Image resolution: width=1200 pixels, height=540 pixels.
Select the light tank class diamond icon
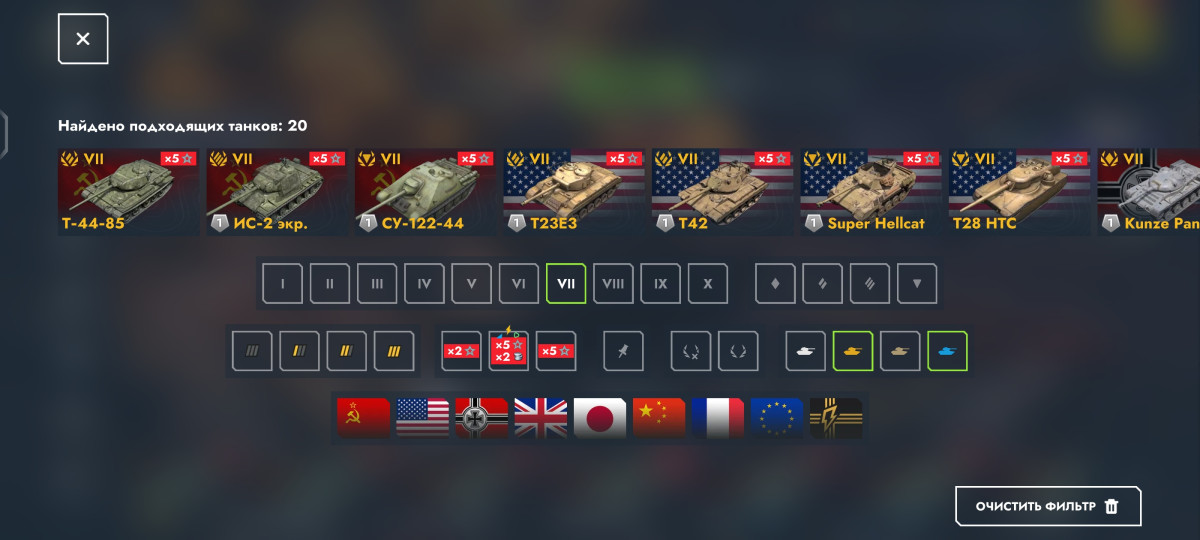coord(775,284)
